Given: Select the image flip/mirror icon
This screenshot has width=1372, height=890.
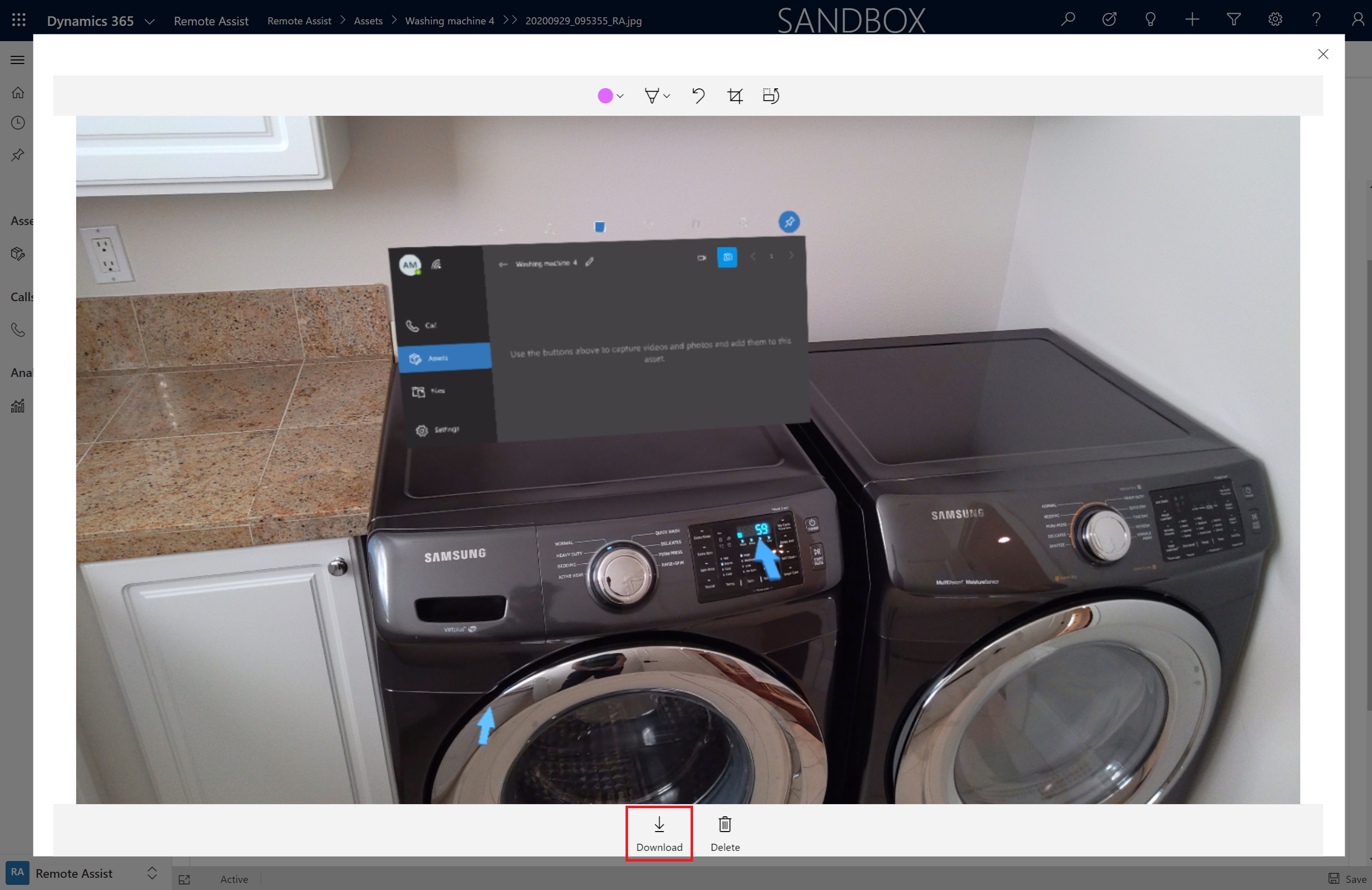Looking at the screenshot, I should 770,95.
